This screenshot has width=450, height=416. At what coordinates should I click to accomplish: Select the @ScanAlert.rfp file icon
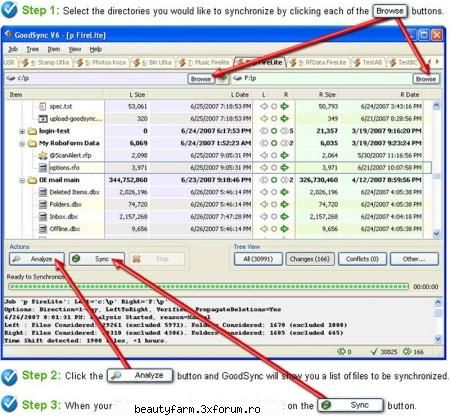tap(43, 155)
